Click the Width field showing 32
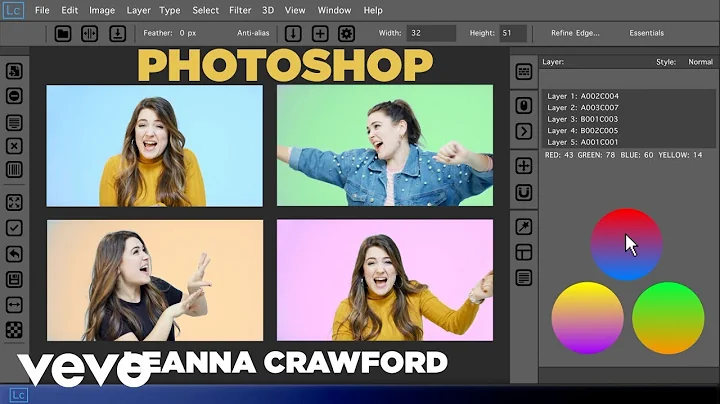Screen dimensions: 720x404 (x=431, y=33)
